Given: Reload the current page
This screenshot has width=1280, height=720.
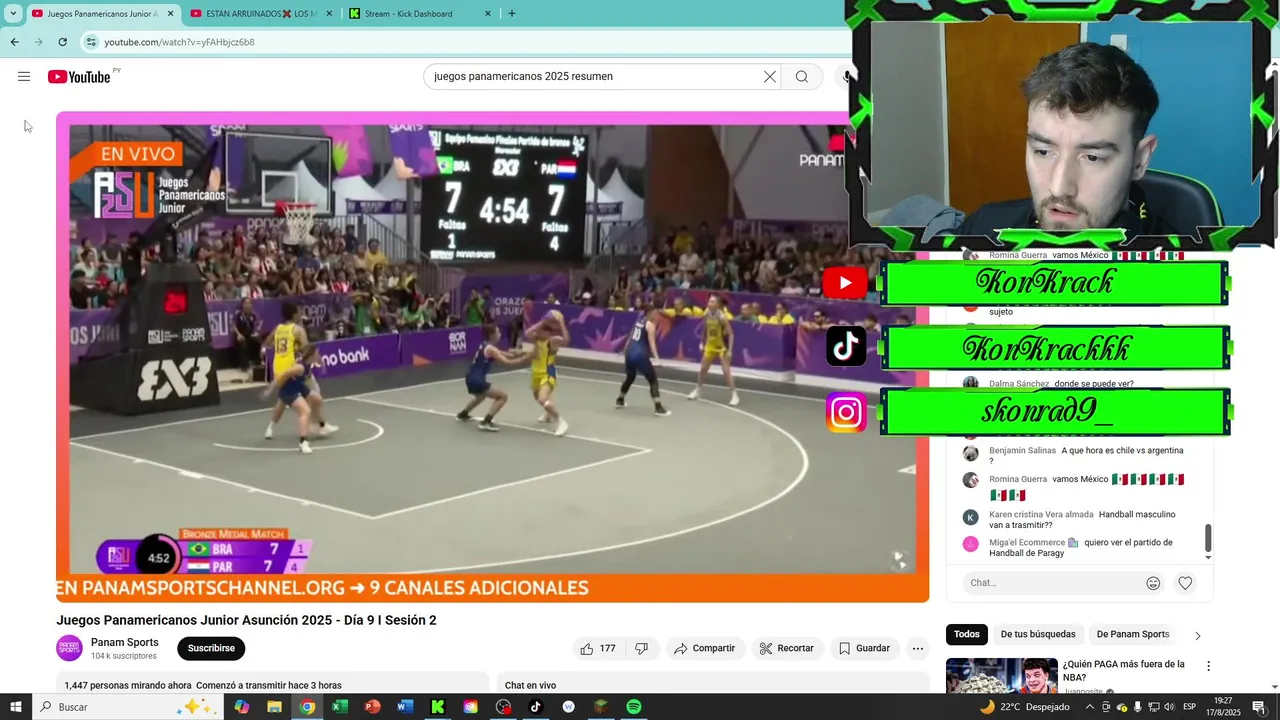Looking at the screenshot, I should (x=62, y=42).
